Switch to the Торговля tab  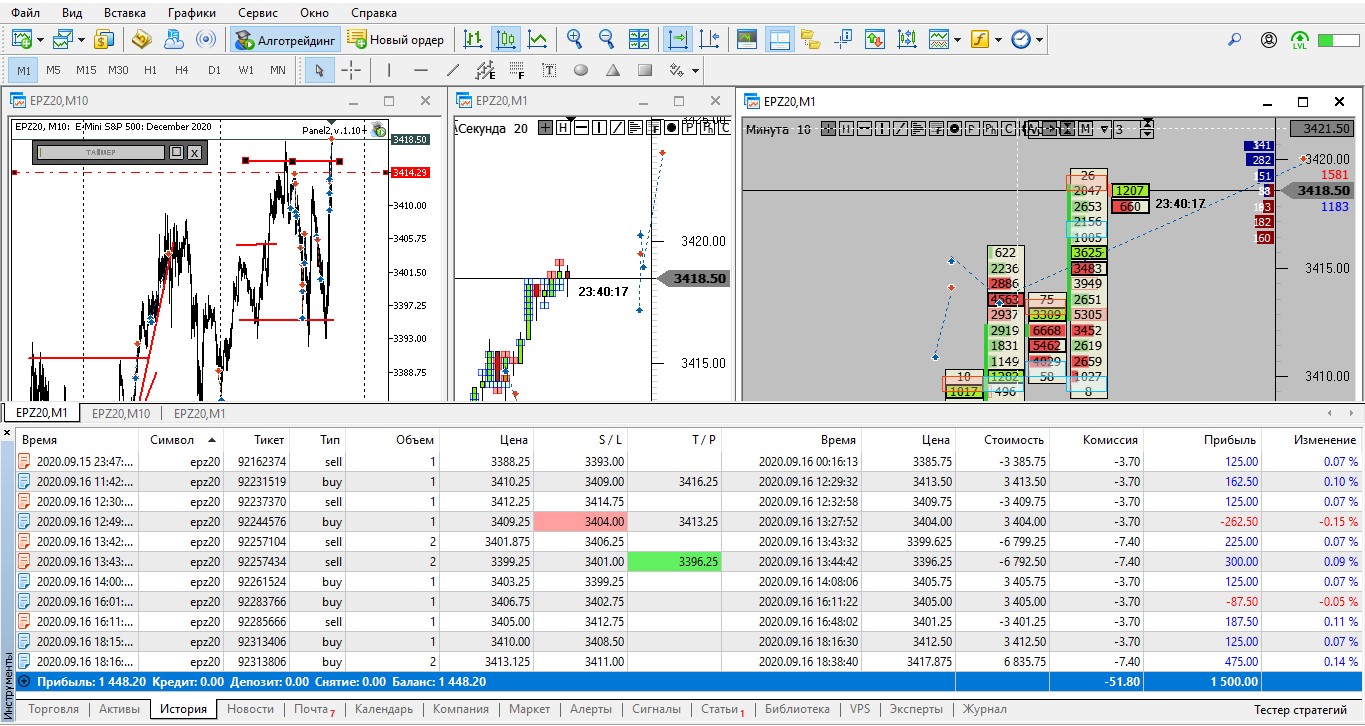coord(54,709)
